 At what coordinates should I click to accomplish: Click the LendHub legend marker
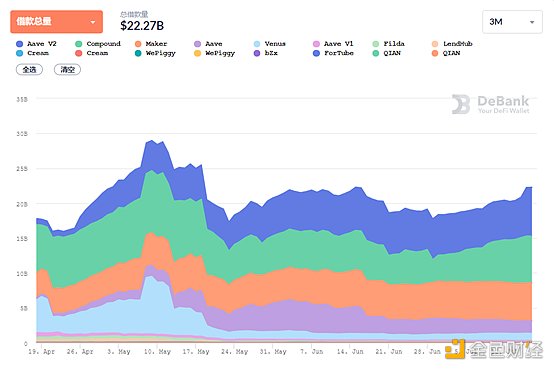435,44
